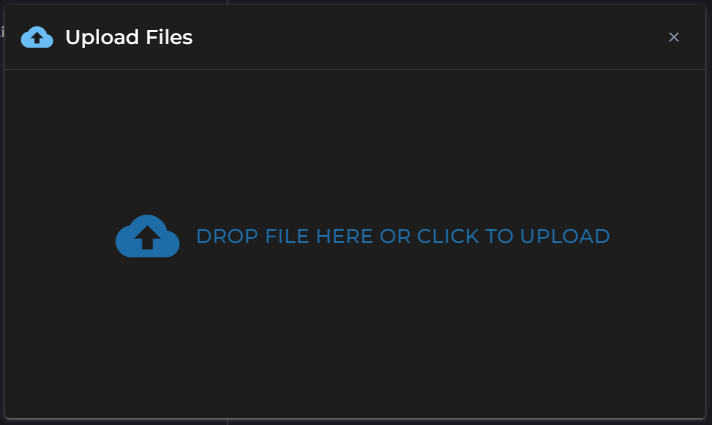Close the Upload Files dialog with X
Image resolution: width=712 pixels, height=425 pixels.
click(x=674, y=37)
